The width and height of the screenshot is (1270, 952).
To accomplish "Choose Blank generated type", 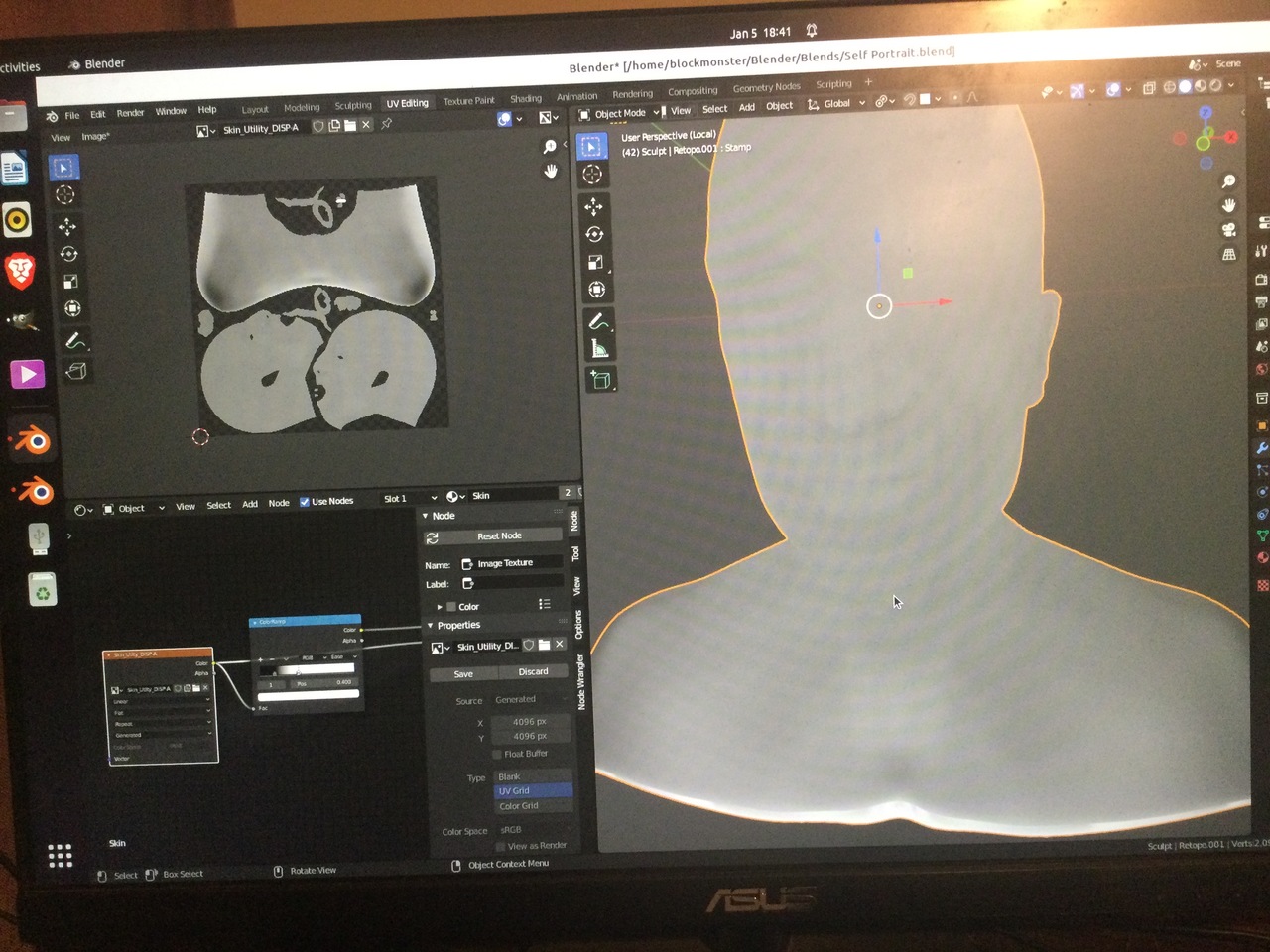I will point(533,776).
